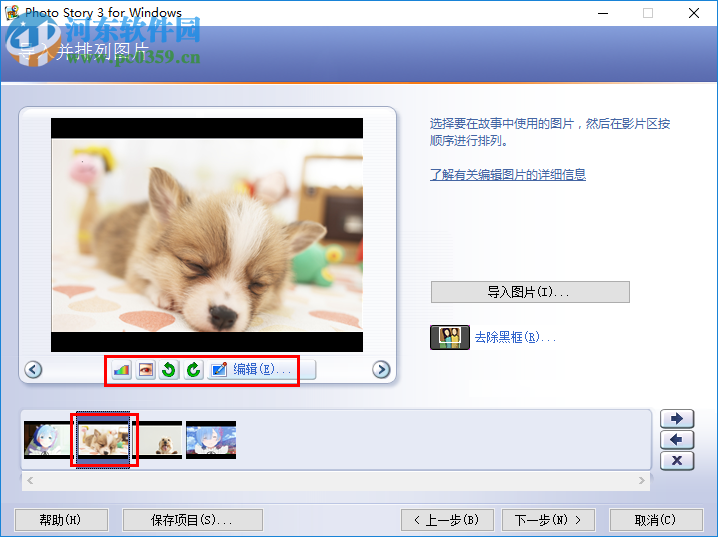The image size is (718, 537).
Task: Move the selected picture forward in the filmstrip
Action: (x=677, y=418)
